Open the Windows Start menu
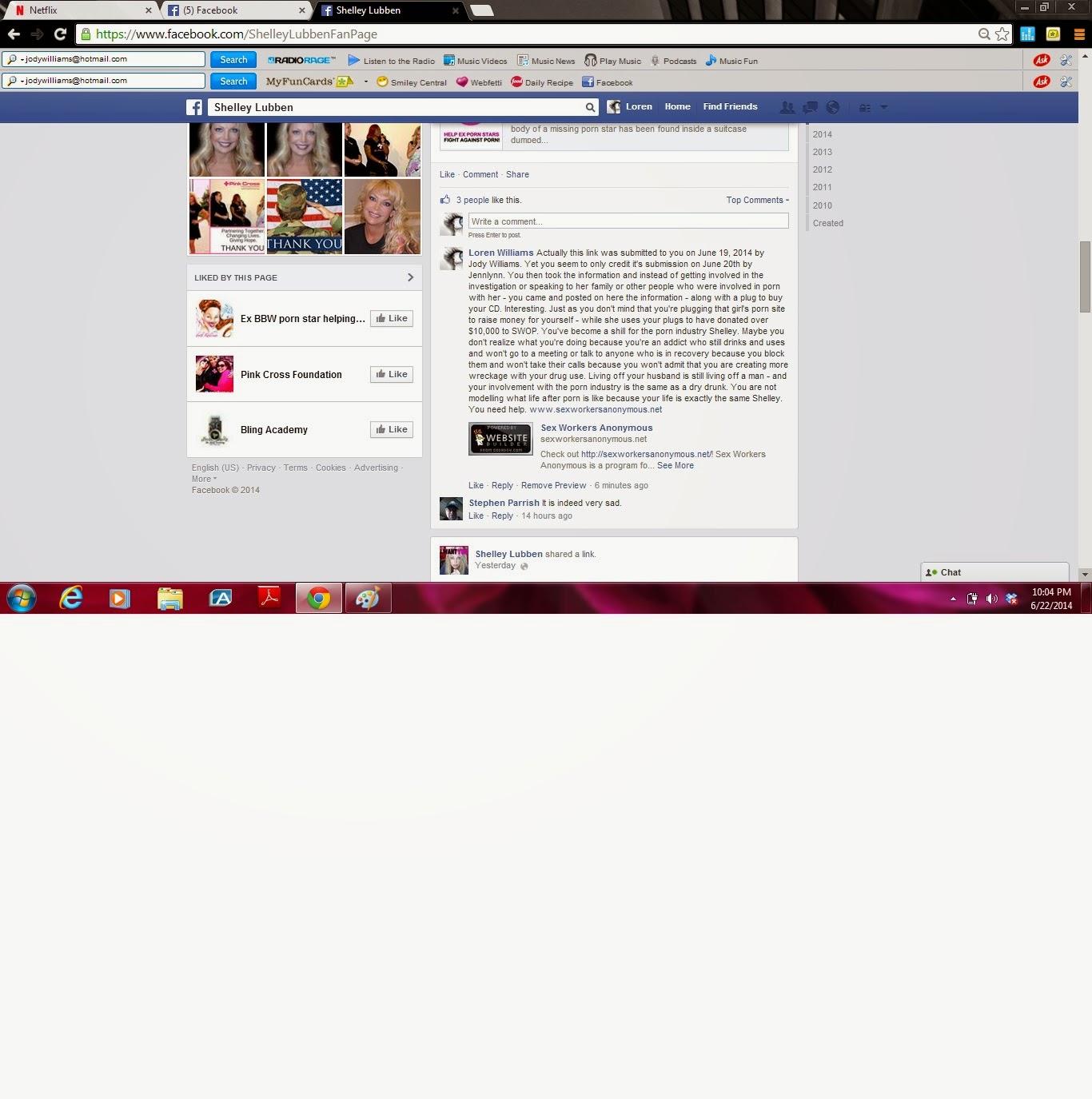Screen dimensions: 1092x1099 22,598
